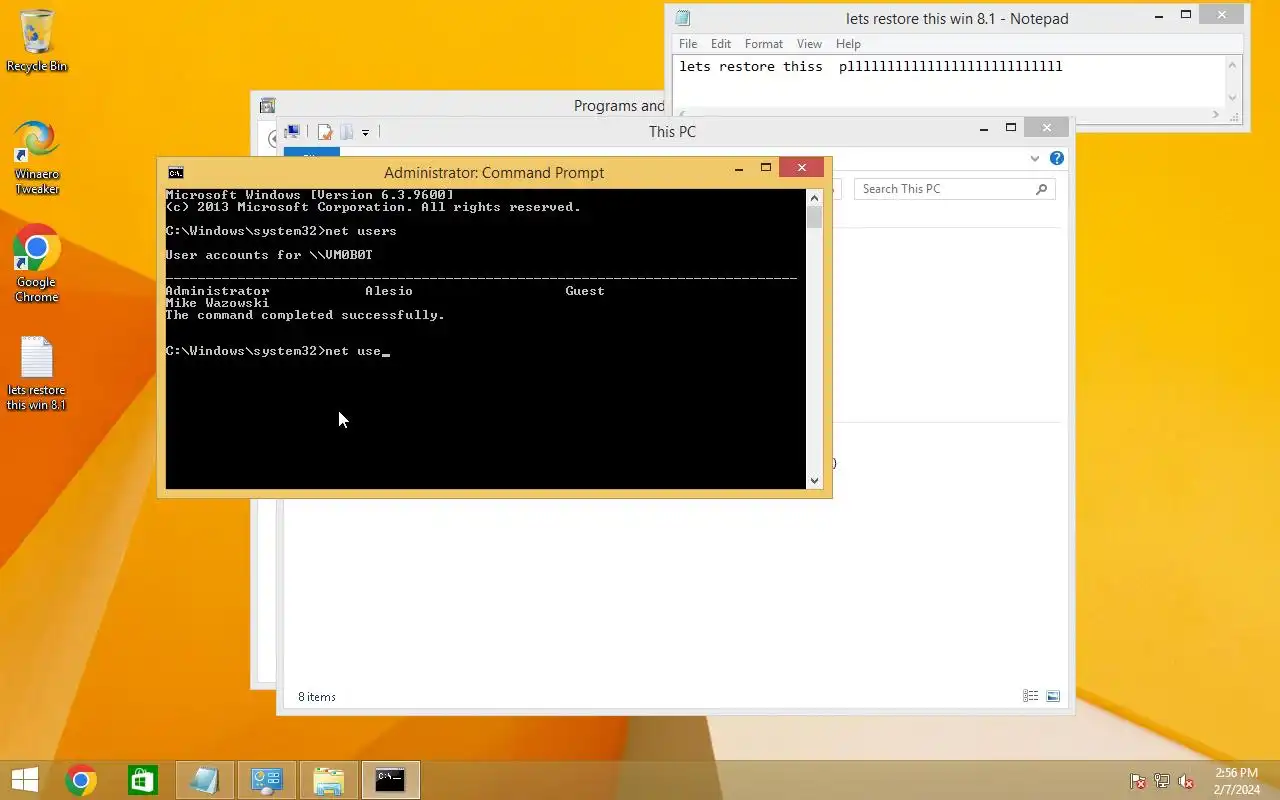
Task: Expand the This PC ribbon chevron
Action: click(1035, 158)
